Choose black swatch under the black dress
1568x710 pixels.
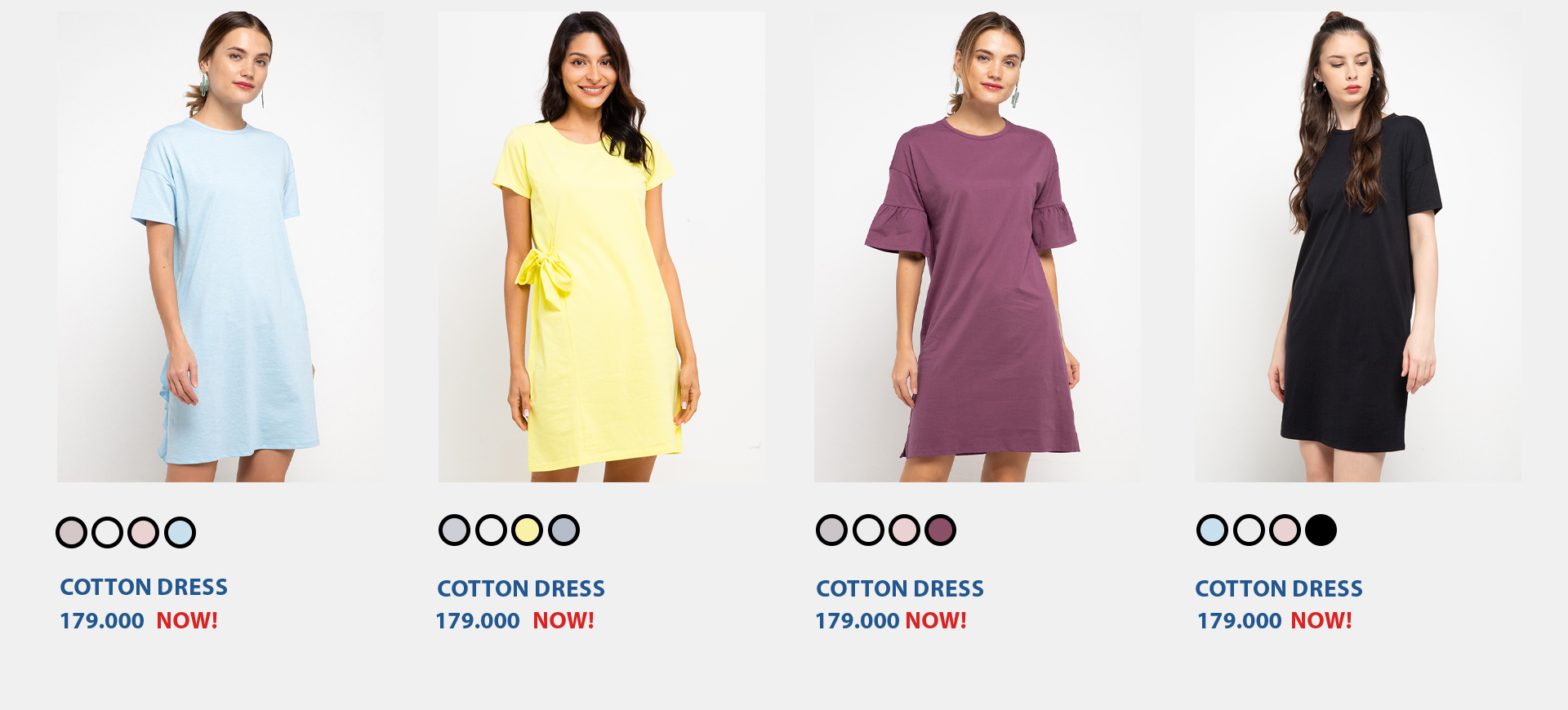1321,530
